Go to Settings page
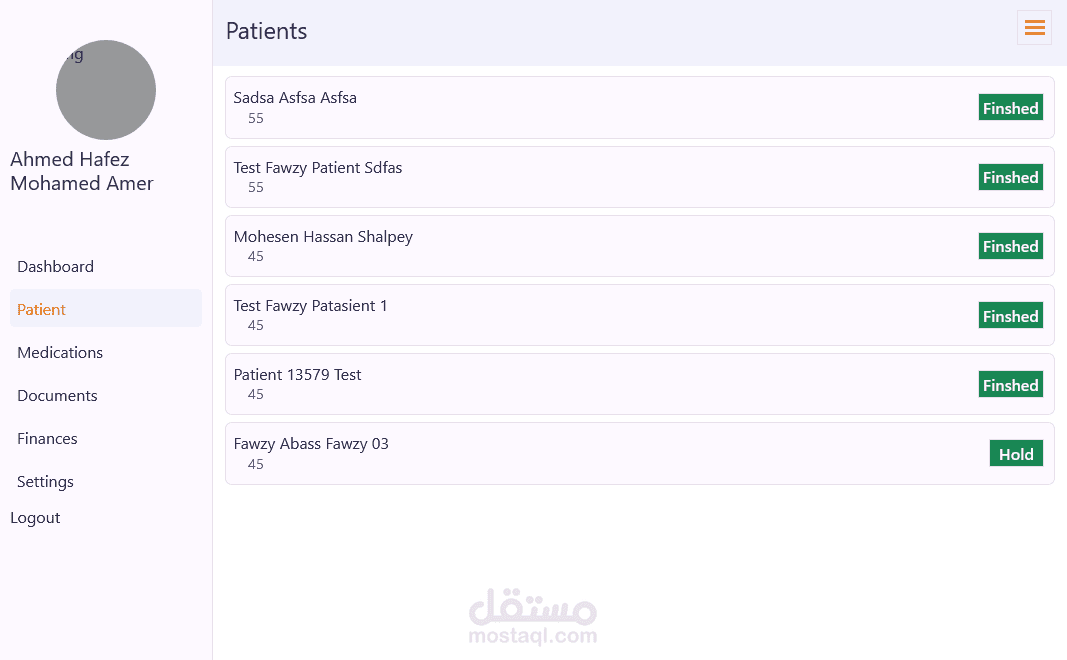Image resolution: width=1067 pixels, height=660 pixels. [46, 482]
